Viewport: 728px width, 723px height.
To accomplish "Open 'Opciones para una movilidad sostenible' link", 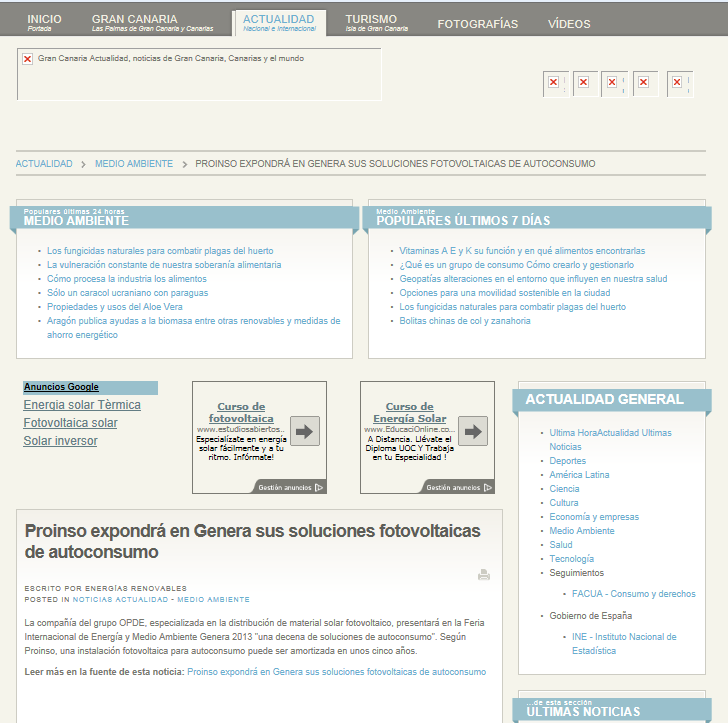I will [x=505, y=293].
